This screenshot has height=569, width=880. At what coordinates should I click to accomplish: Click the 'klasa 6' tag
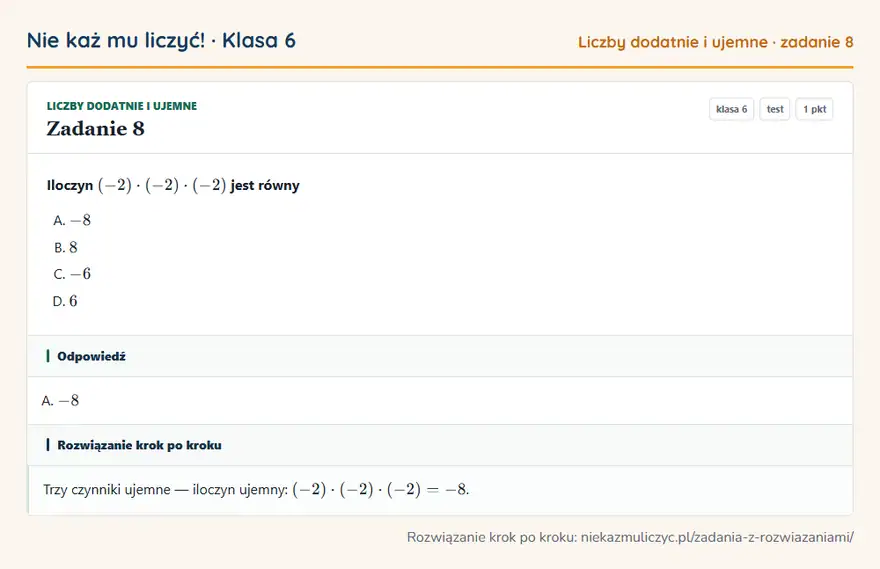[731, 109]
